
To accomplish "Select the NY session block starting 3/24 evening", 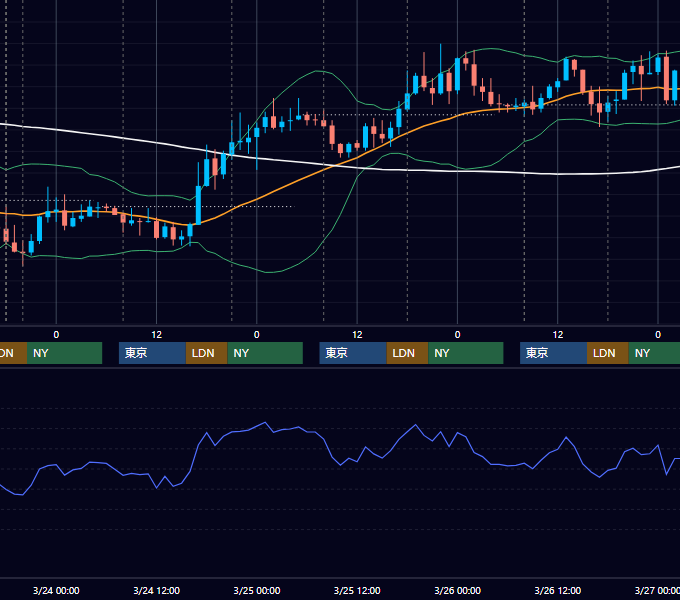I will [x=265, y=353].
